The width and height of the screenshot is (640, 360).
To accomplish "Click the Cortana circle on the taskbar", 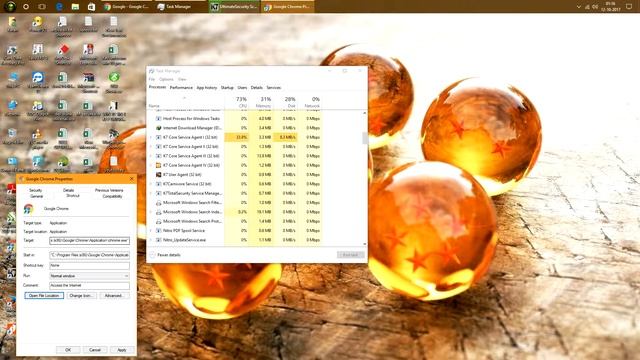I will tap(26, 7).
